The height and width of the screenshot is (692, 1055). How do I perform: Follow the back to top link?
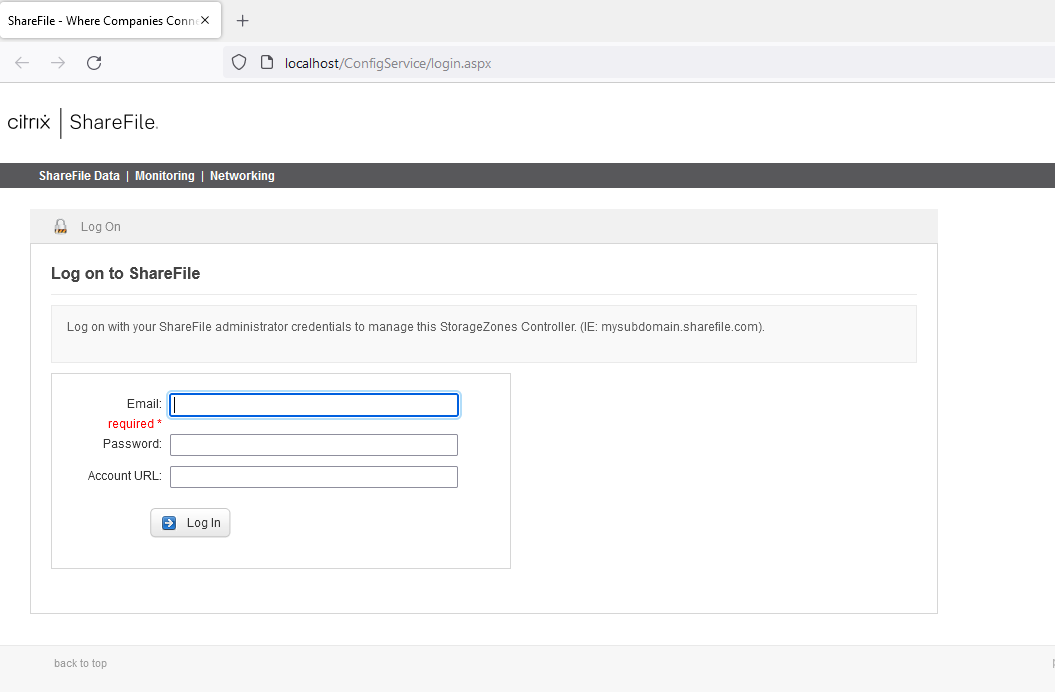pyautogui.click(x=80, y=664)
